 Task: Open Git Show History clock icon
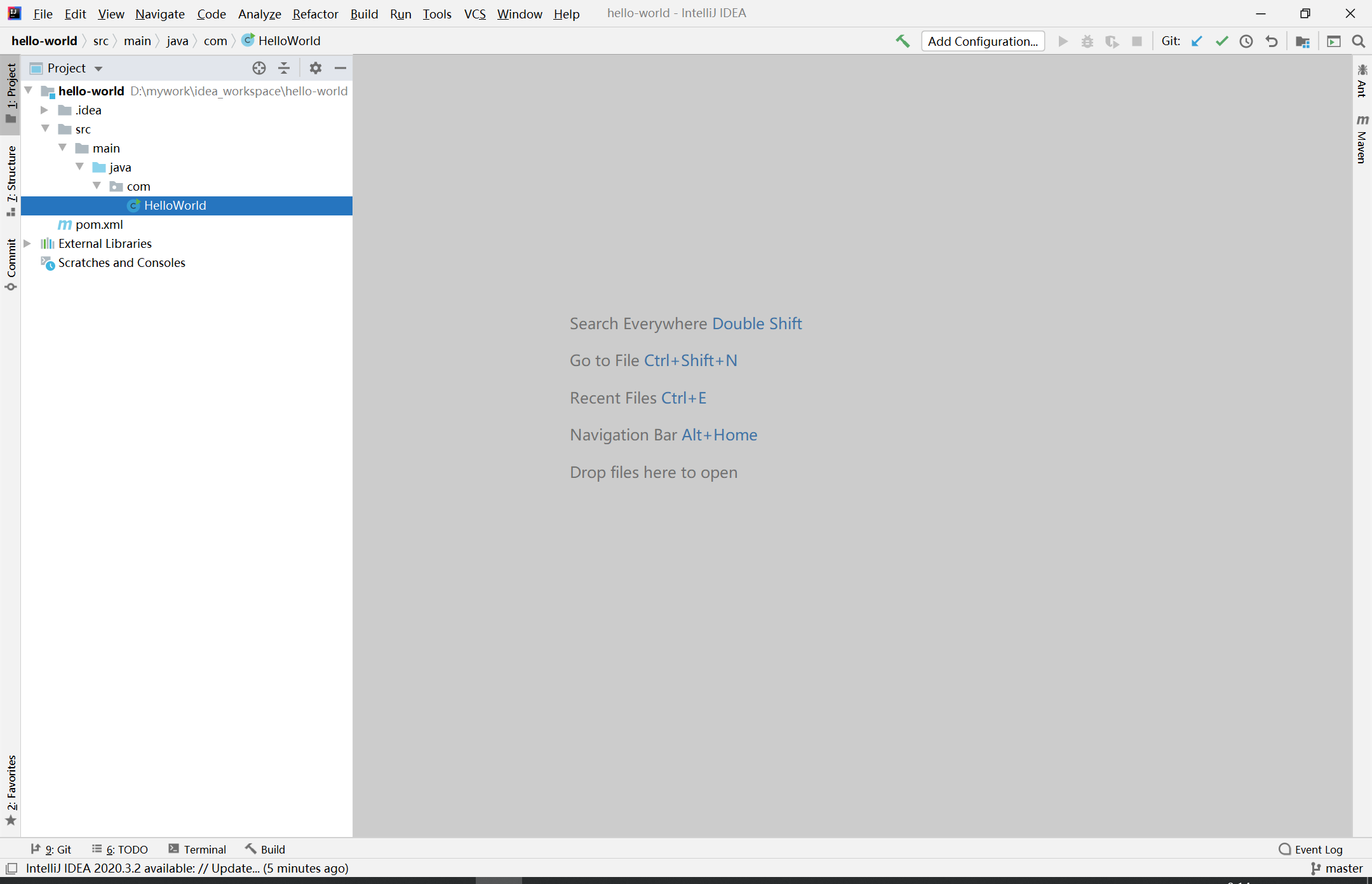[x=1246, y=41]
